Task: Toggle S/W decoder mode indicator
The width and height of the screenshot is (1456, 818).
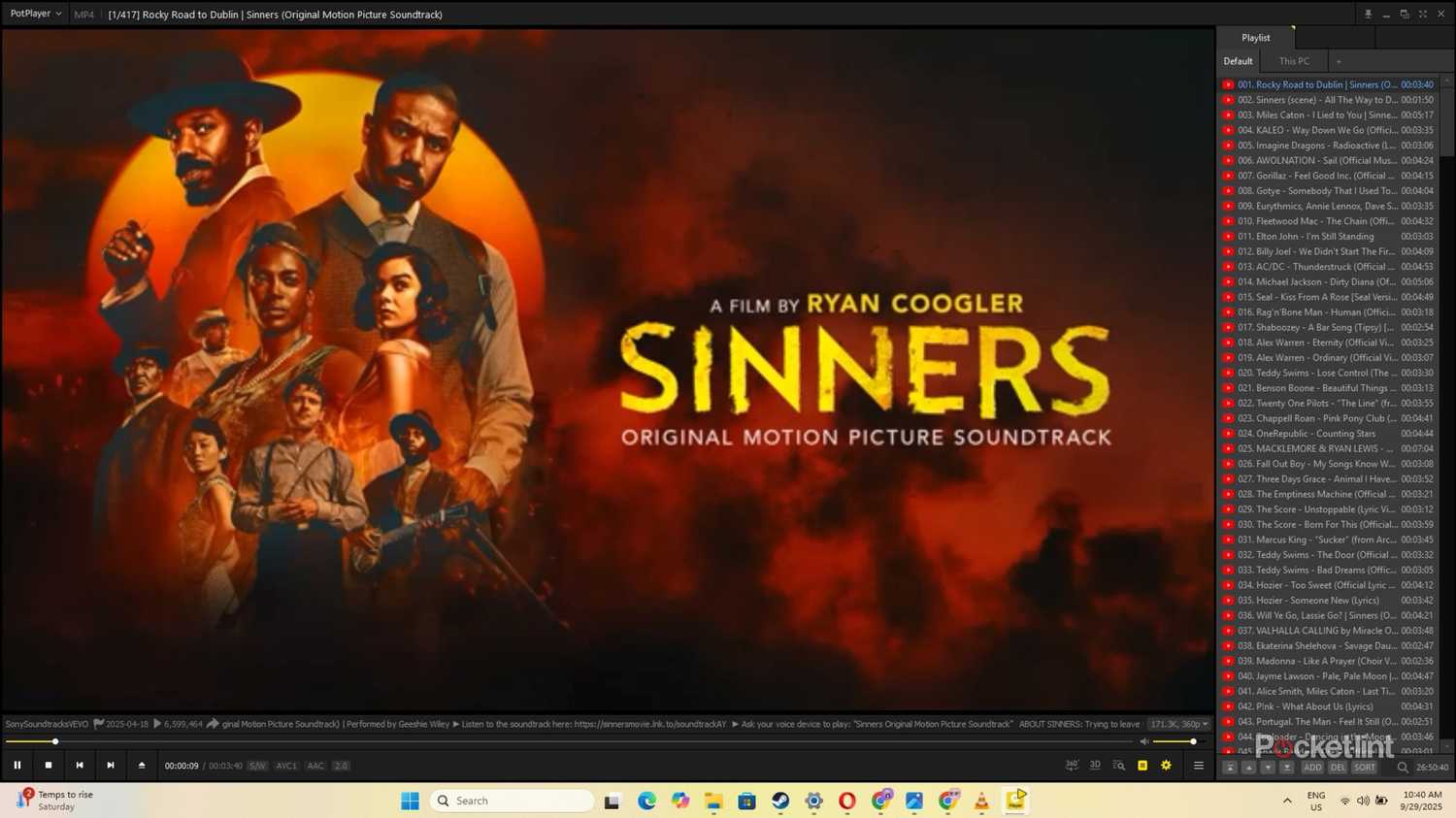Action: tap(257, 766)
